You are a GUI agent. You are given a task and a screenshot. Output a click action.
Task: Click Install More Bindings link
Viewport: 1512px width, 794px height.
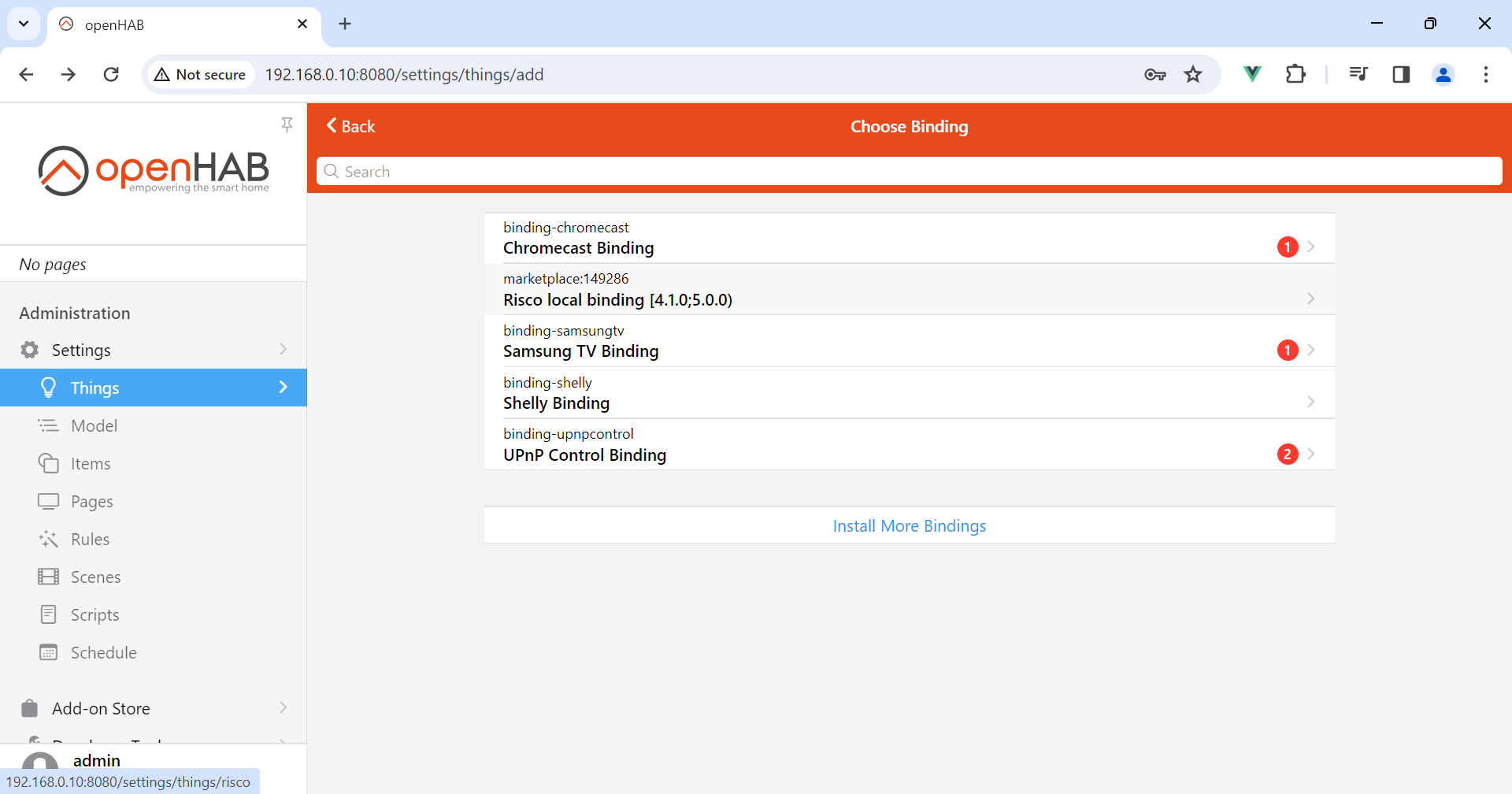[909, 525]
